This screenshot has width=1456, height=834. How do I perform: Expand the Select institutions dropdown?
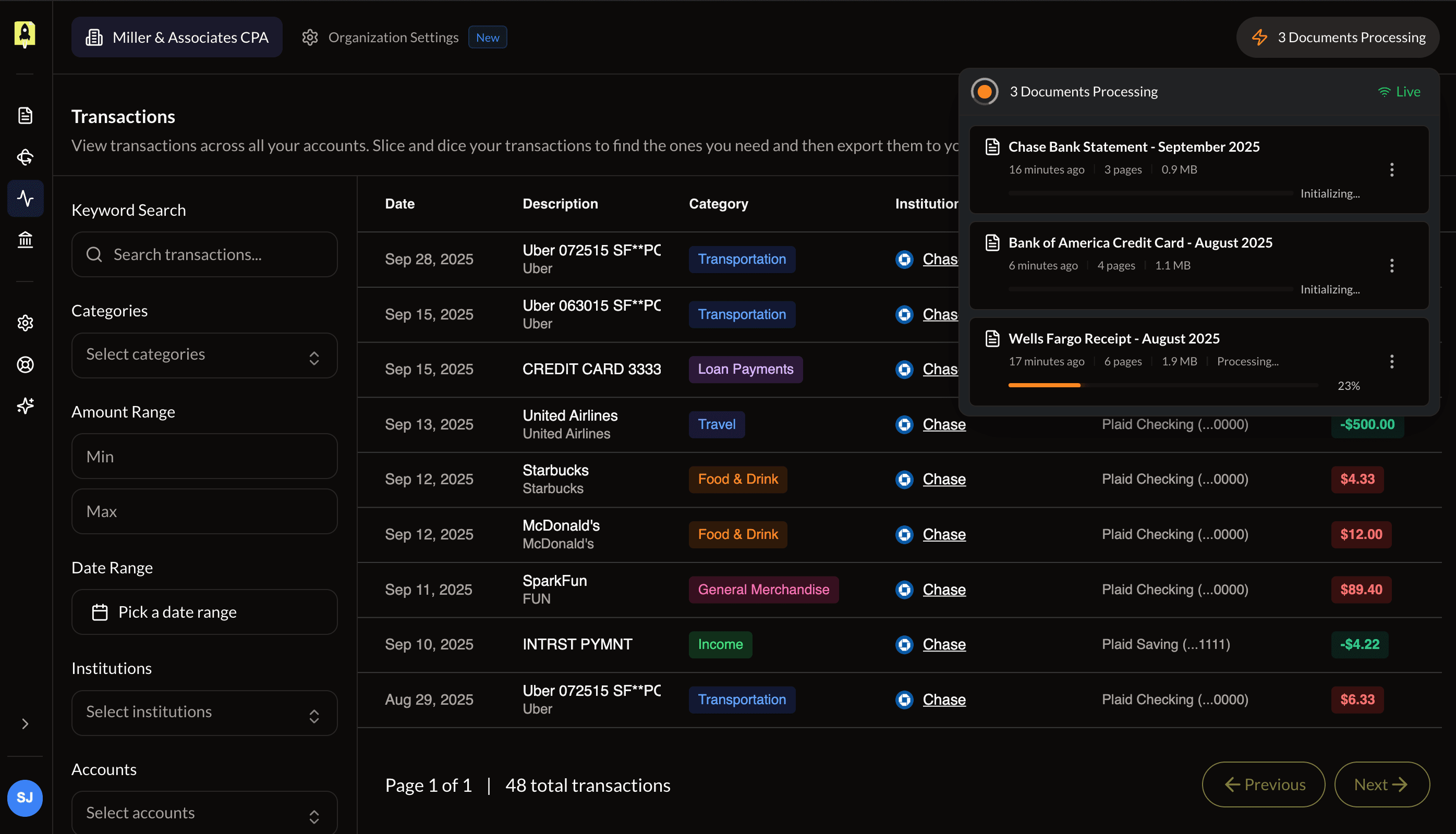(204, 712)
